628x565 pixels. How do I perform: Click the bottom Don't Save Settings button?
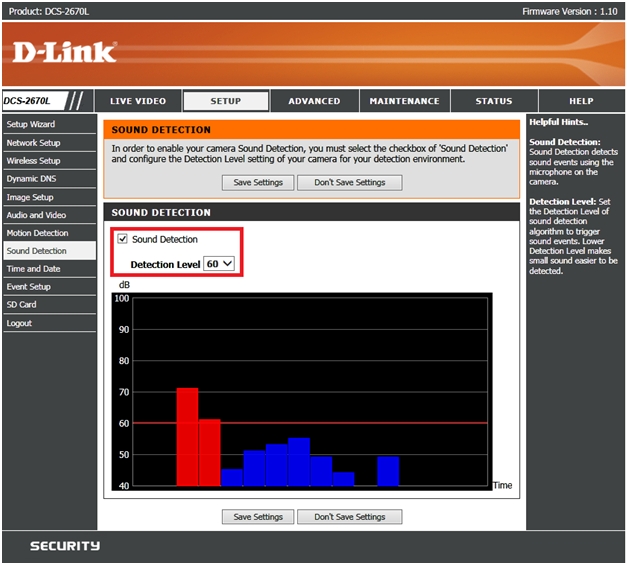[x=349, y=517]
